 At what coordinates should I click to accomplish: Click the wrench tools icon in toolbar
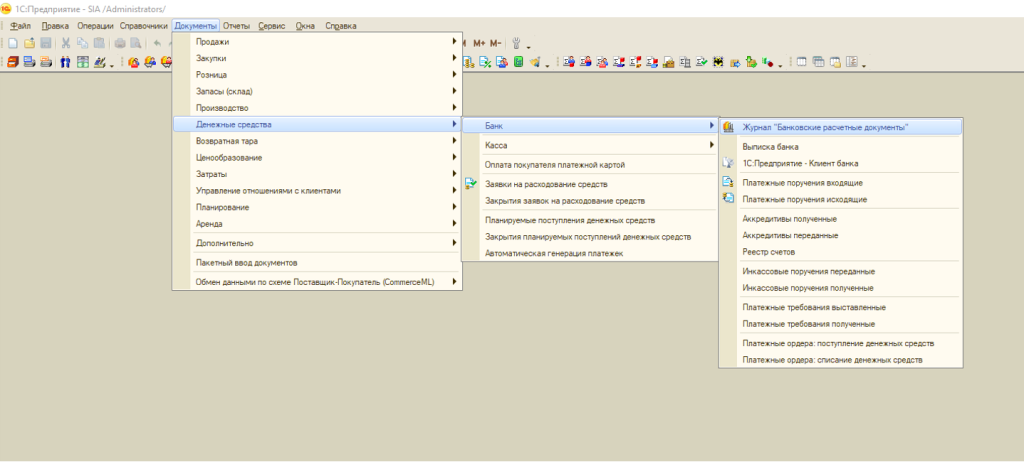tap(517, 43)
